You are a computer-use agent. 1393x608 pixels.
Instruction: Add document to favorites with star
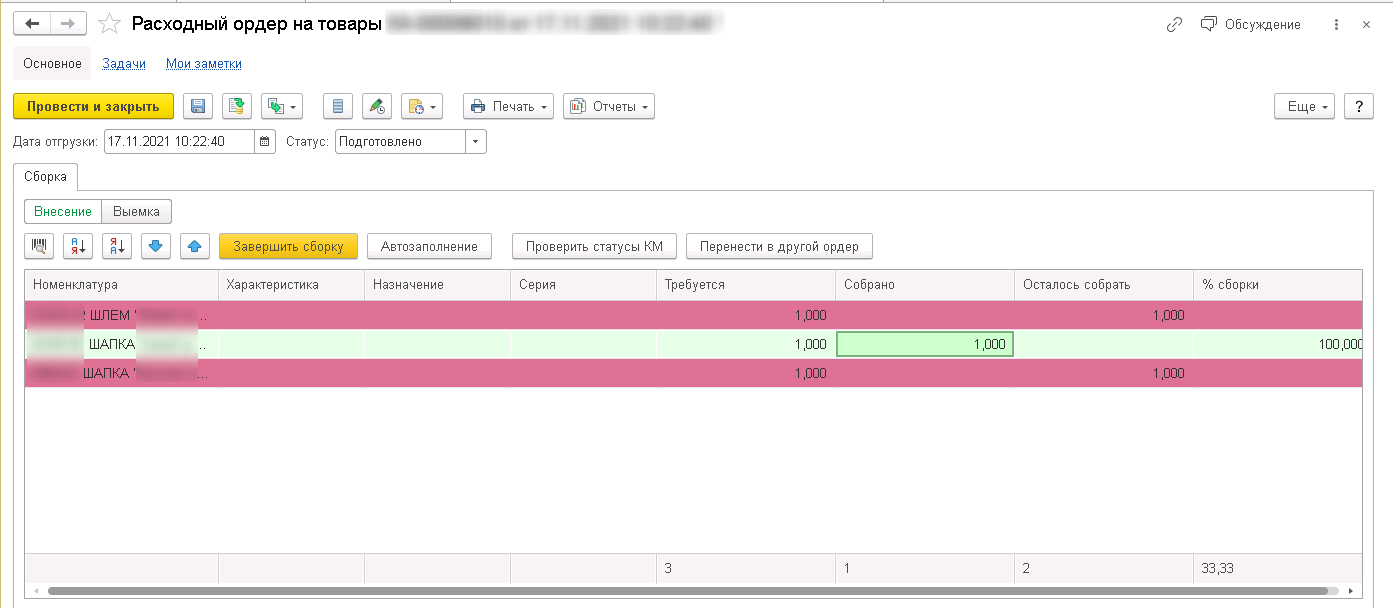[x=109, y=25]
